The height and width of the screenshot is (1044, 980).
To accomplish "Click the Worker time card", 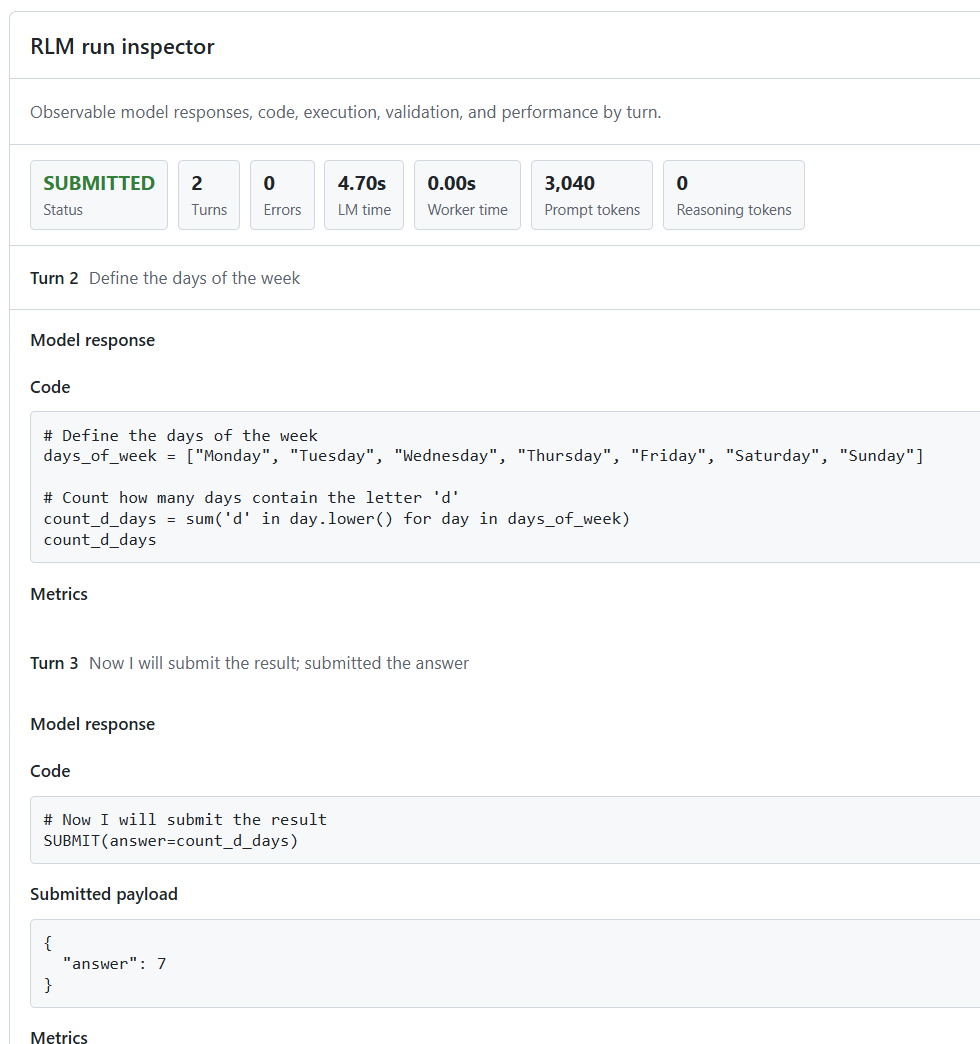I will pyautogui.click(x=467, y=195).
